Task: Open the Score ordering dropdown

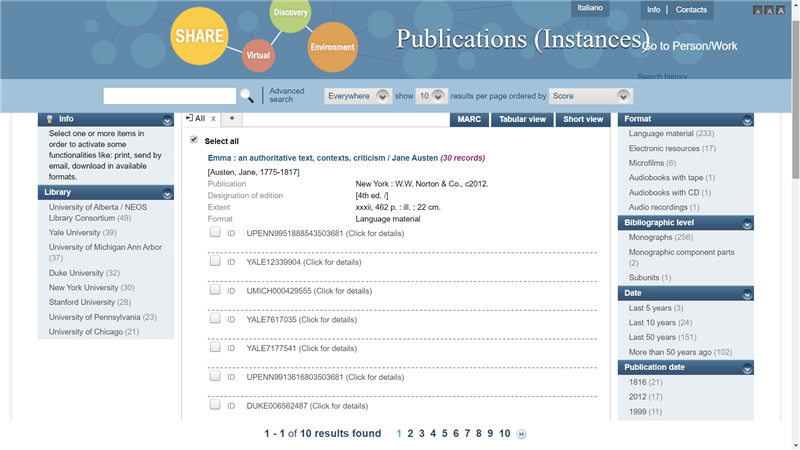Action: pos(590,96)
